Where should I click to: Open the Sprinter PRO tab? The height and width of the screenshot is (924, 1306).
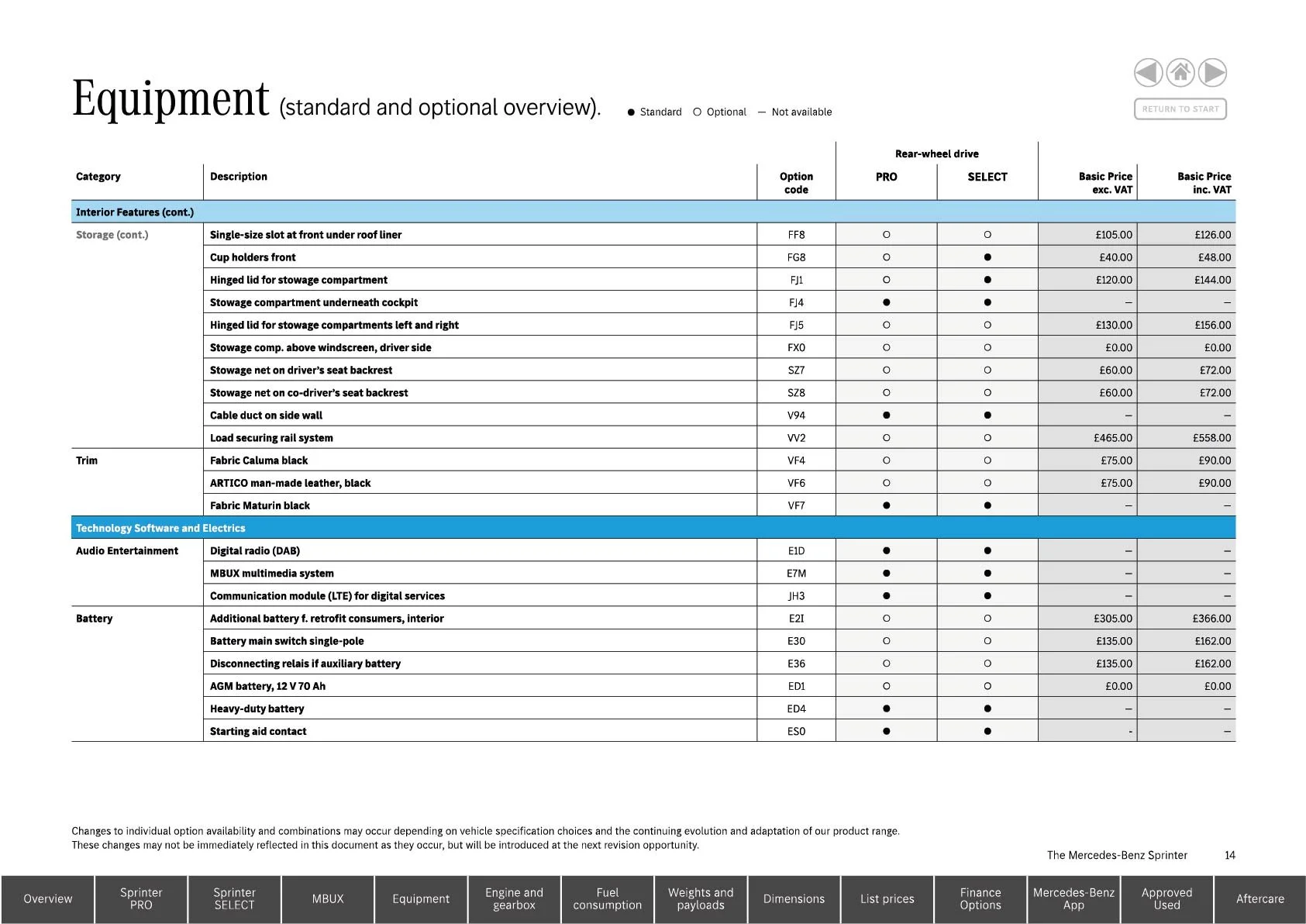[141, 899]
